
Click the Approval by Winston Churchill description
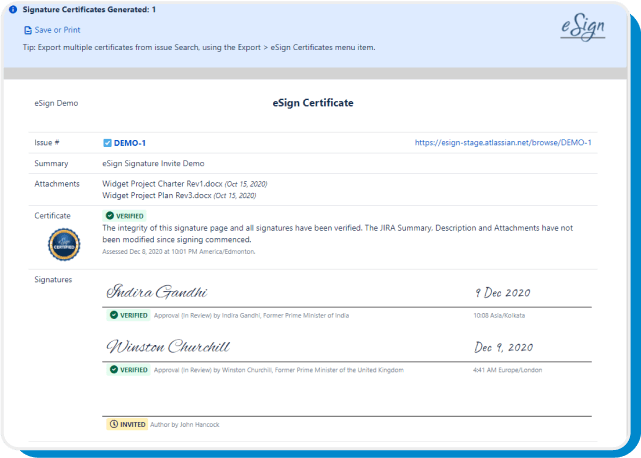click(x=279, y=370)
